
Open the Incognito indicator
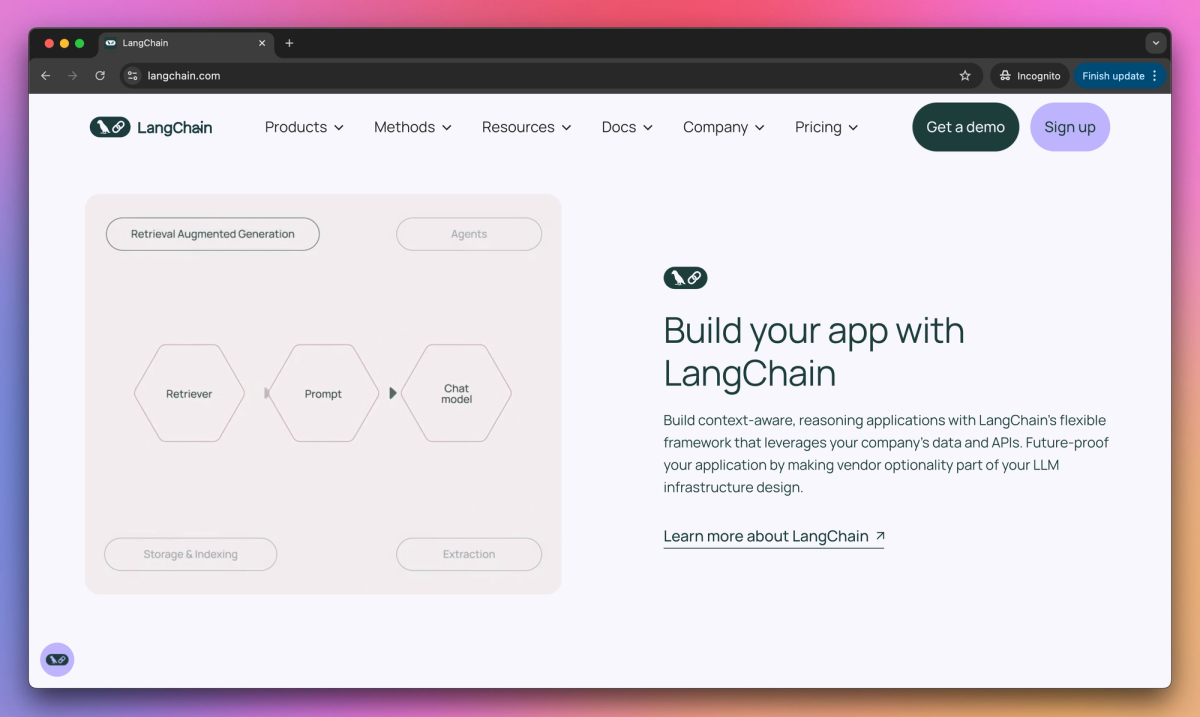pyautogui.click(x=1030, y=76)
